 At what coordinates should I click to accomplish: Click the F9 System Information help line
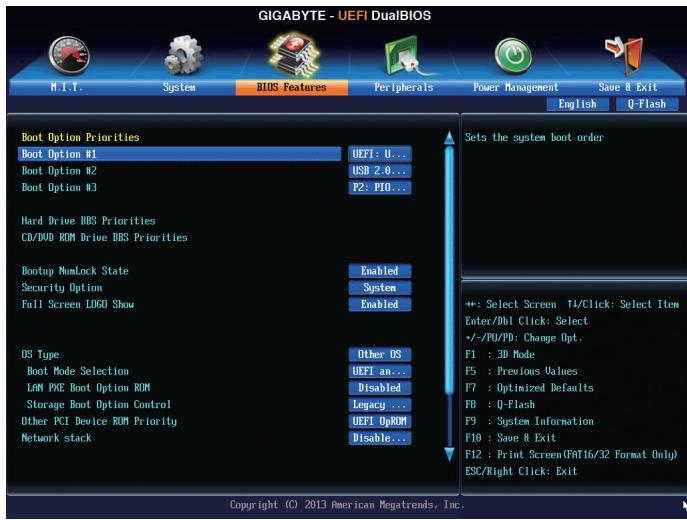point(530,421)
